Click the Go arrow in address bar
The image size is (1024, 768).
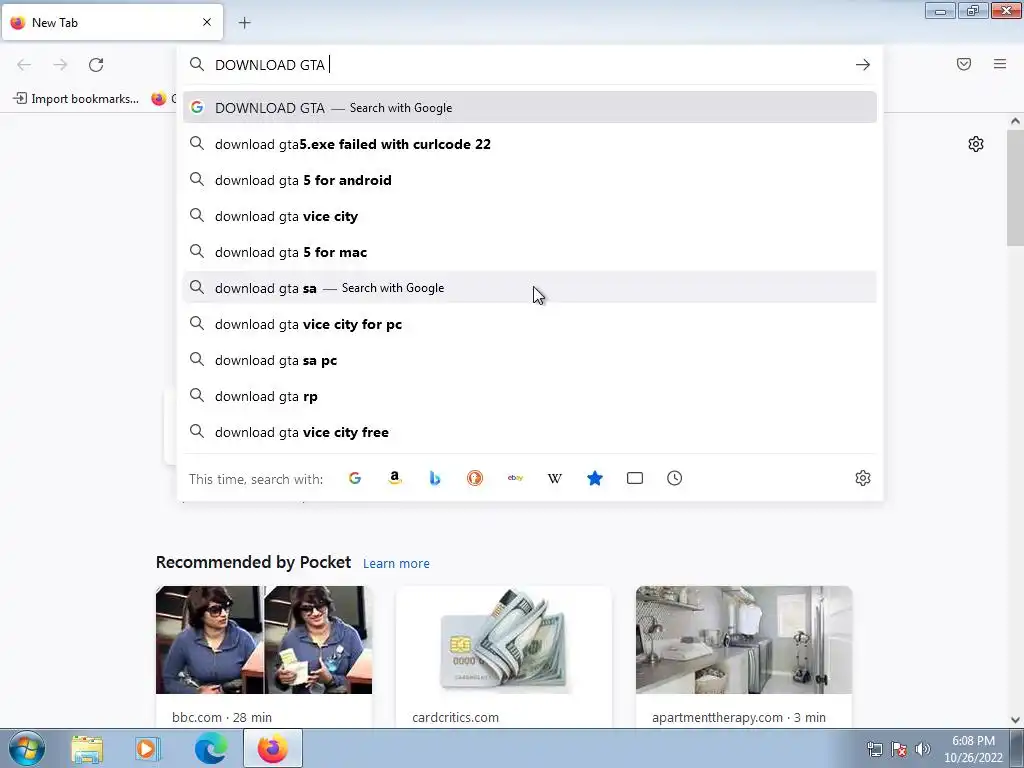point(863,65)
